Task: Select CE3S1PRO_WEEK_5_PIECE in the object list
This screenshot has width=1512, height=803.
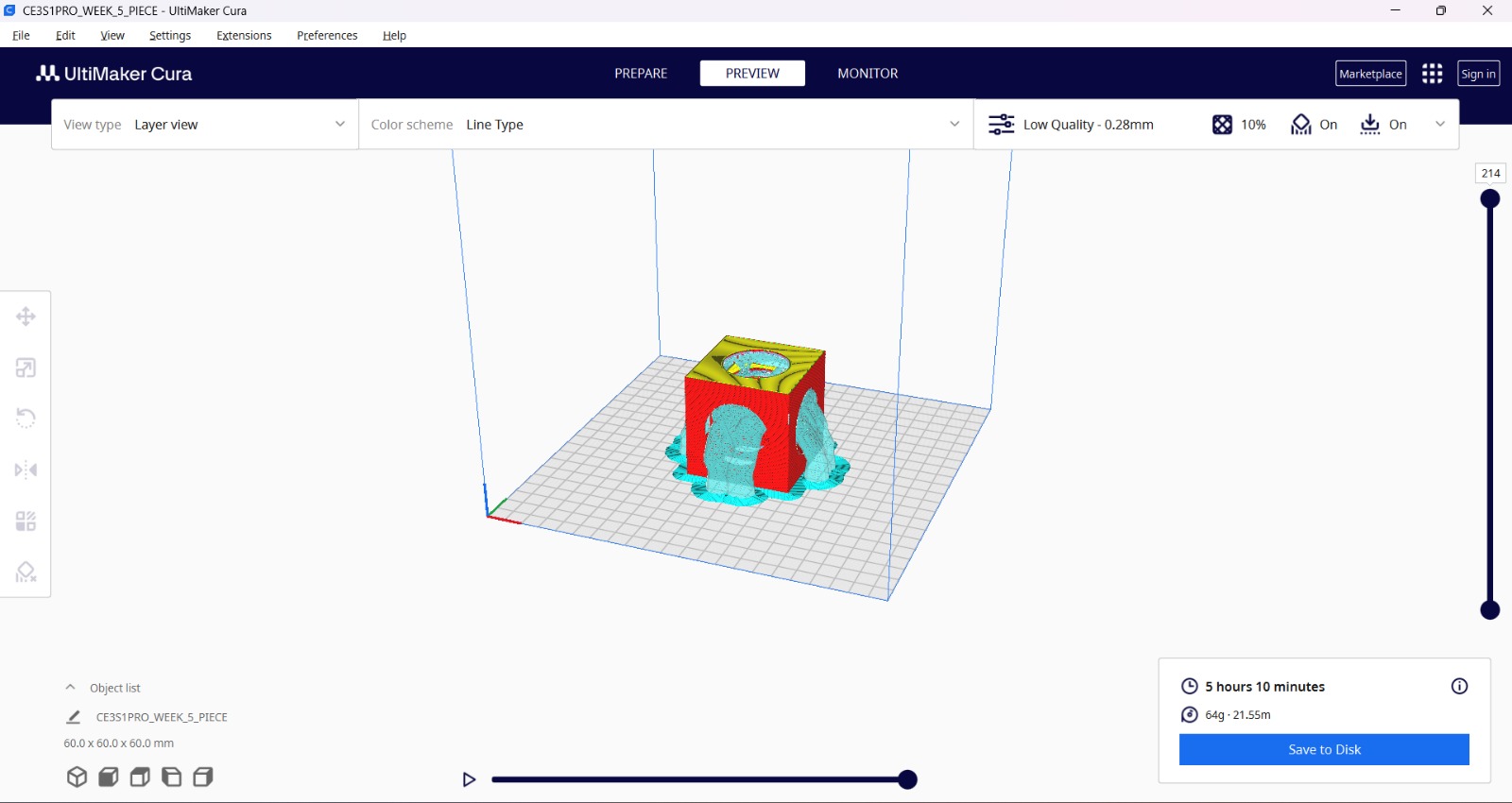Action: (x=162, y=717)
